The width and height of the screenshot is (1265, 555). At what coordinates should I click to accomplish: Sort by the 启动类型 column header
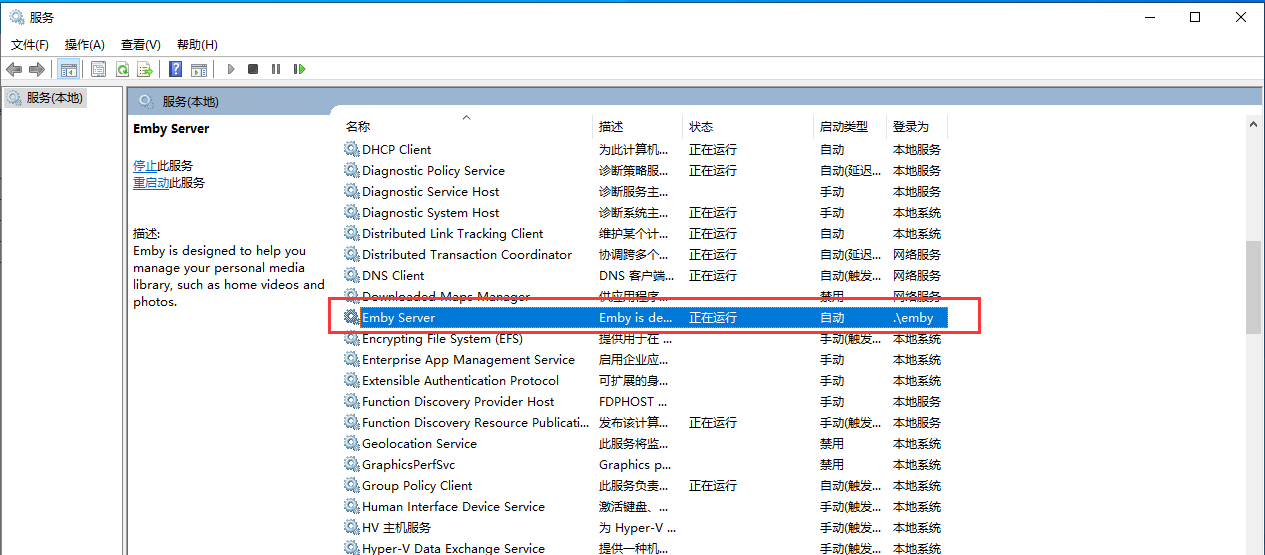pyautogui.click(x=844, y=127)
